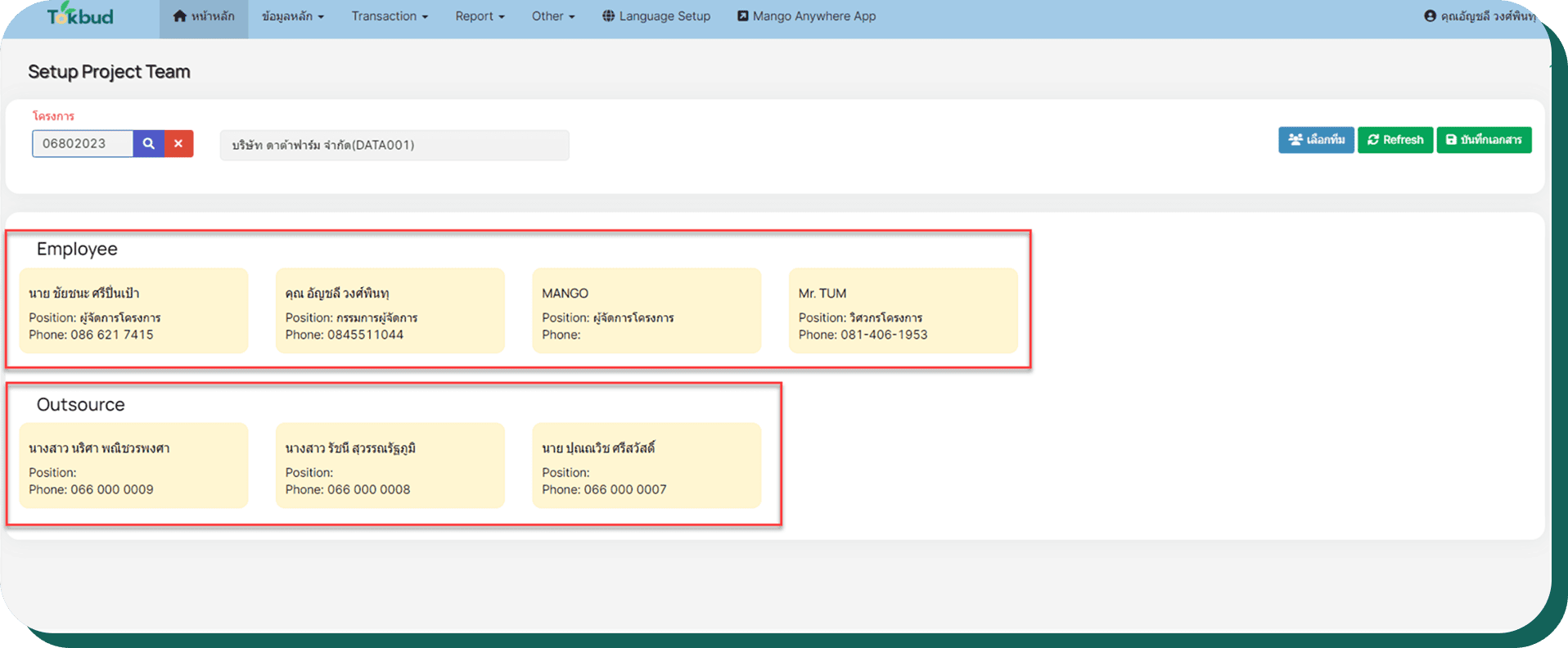Screen dimensions: 1568x648
Task: Click the project code input field
Action: click(x=83, y=143)
